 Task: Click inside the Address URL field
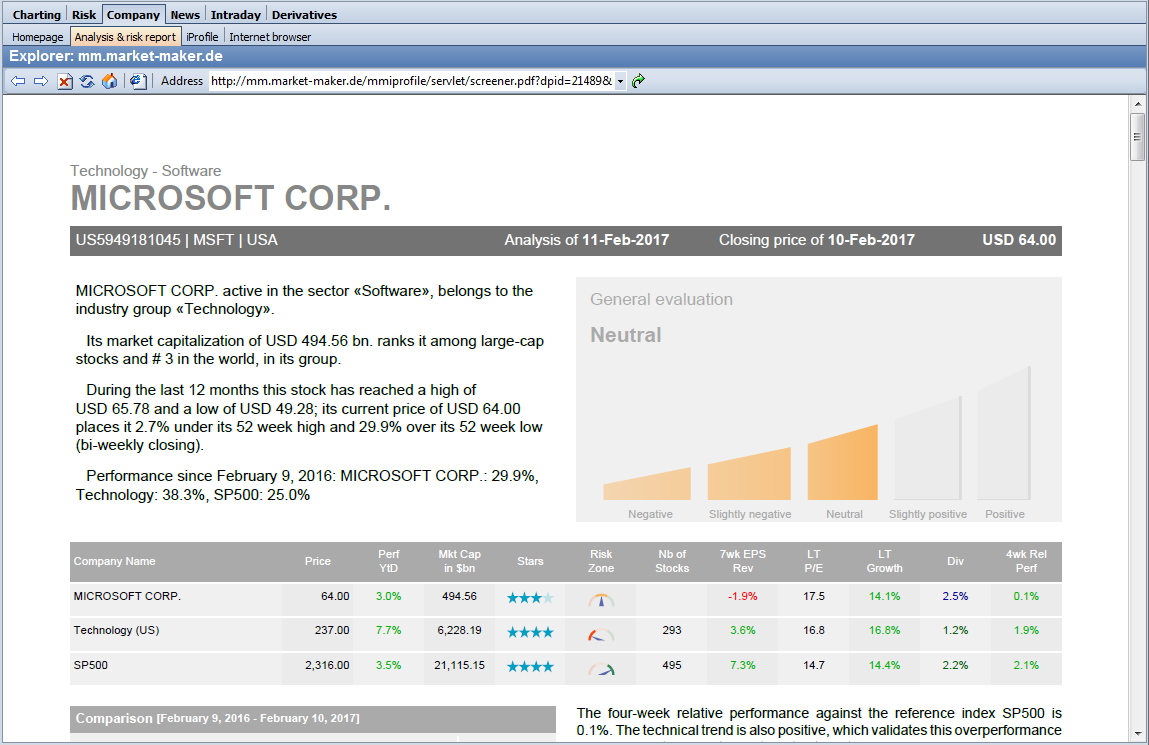point(410,81)
